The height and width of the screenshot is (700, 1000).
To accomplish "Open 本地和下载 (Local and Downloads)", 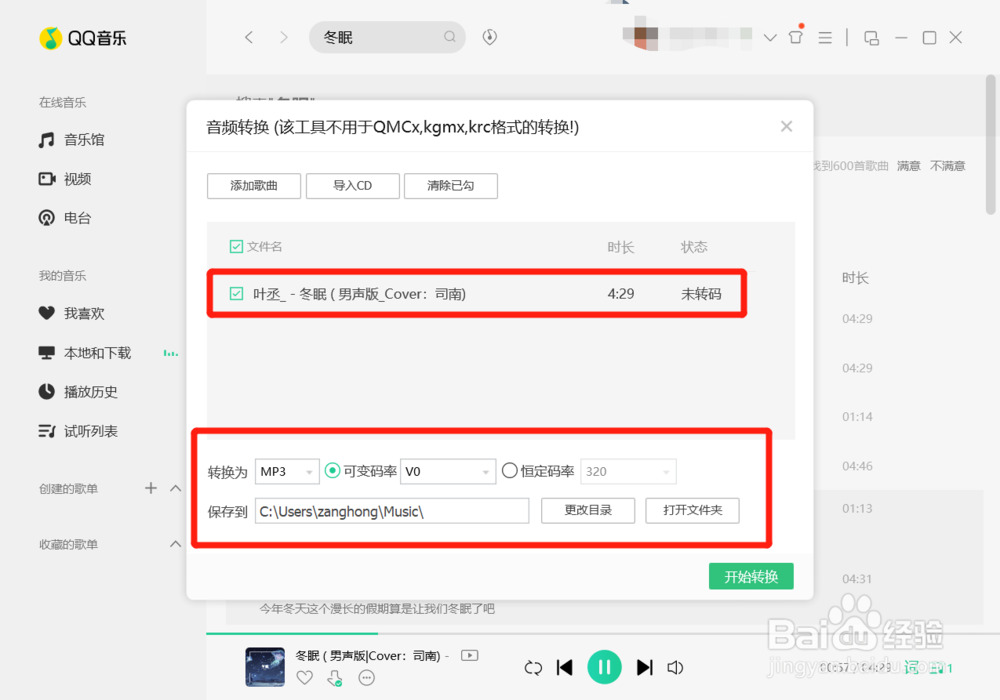I will coord(96,352).
